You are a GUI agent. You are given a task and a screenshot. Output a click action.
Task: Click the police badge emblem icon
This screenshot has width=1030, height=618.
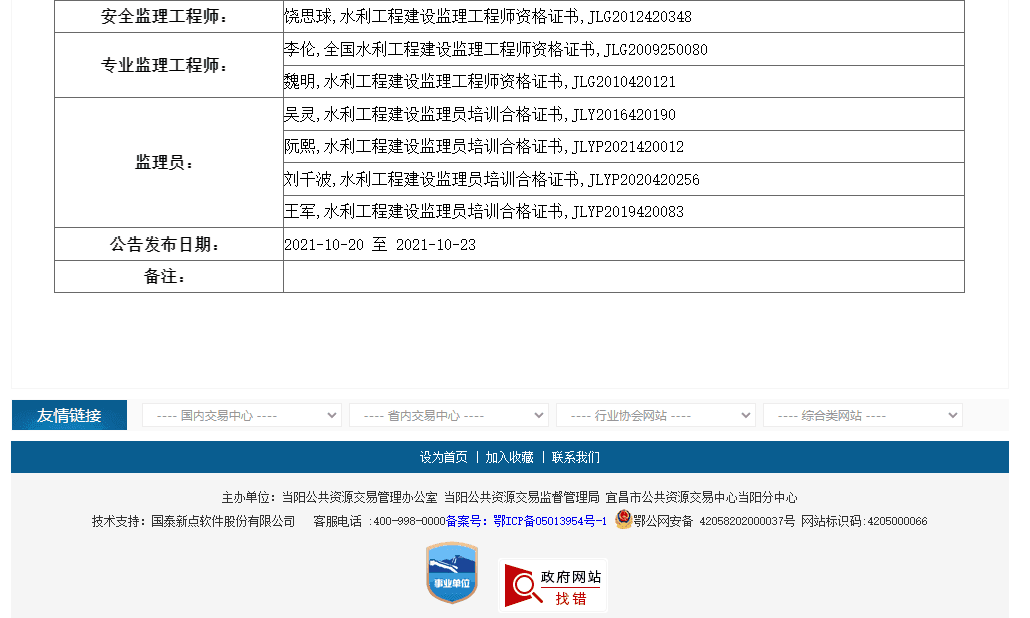(623, 520)
